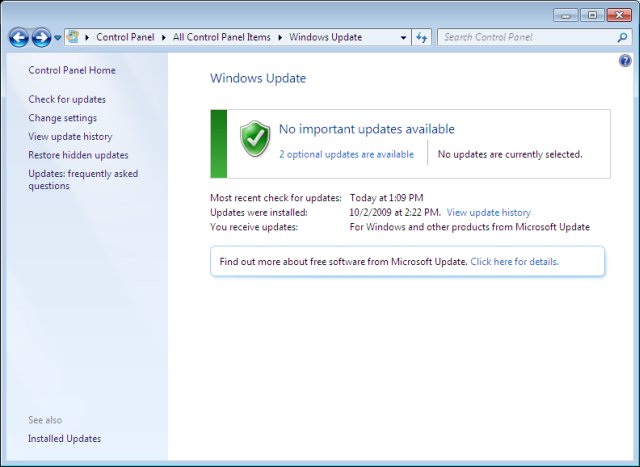Select All Control Panel Items breadcrumb
The height and width of the screenshot is (467, 640).
pyautogui.click(x=223, y=38)
